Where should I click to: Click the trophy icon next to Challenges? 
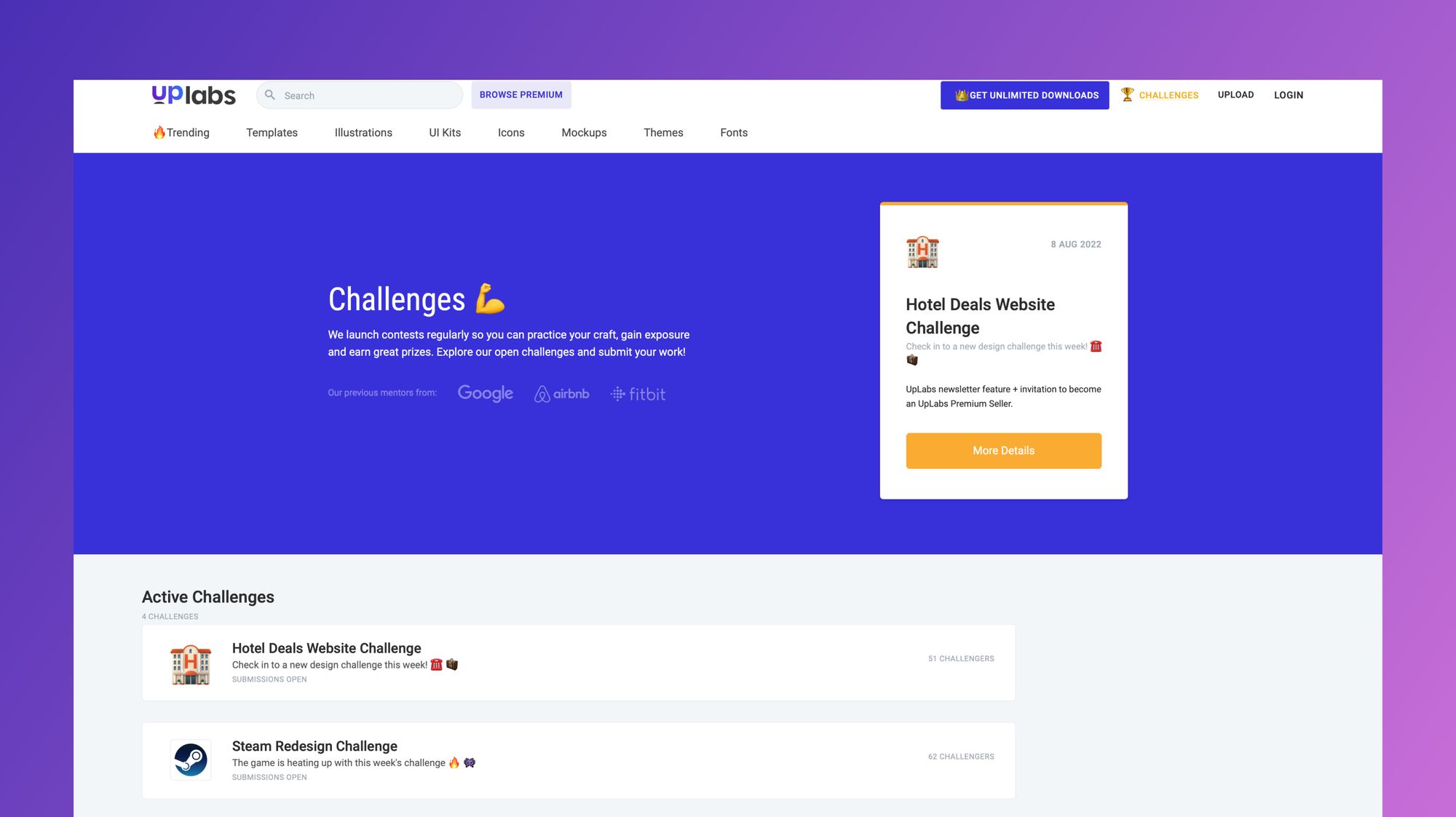1127,94
